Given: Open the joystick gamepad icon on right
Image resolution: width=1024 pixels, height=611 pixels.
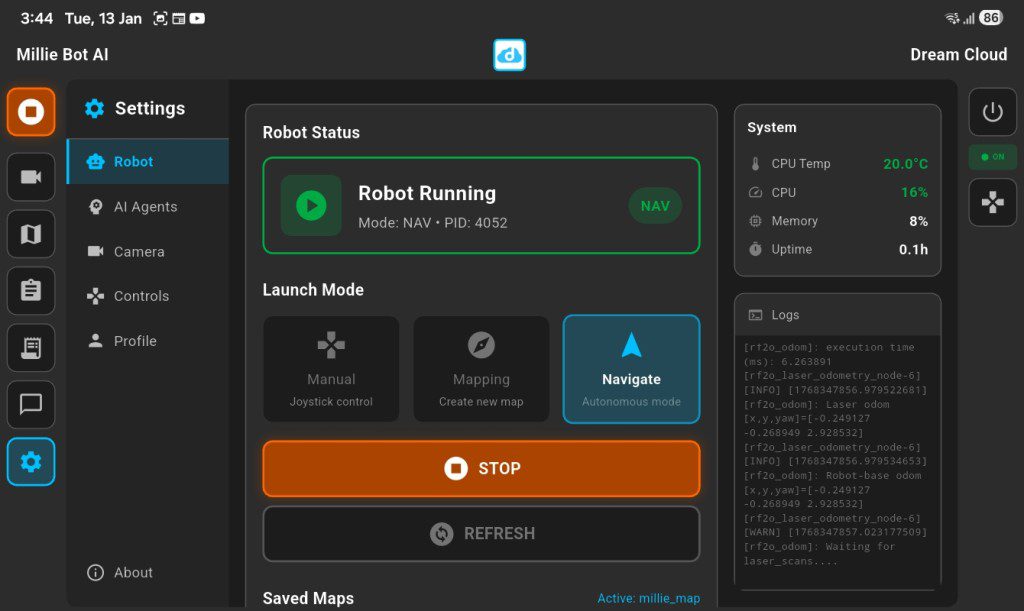Looking at the screenshot, I should (x=992, y=203).
